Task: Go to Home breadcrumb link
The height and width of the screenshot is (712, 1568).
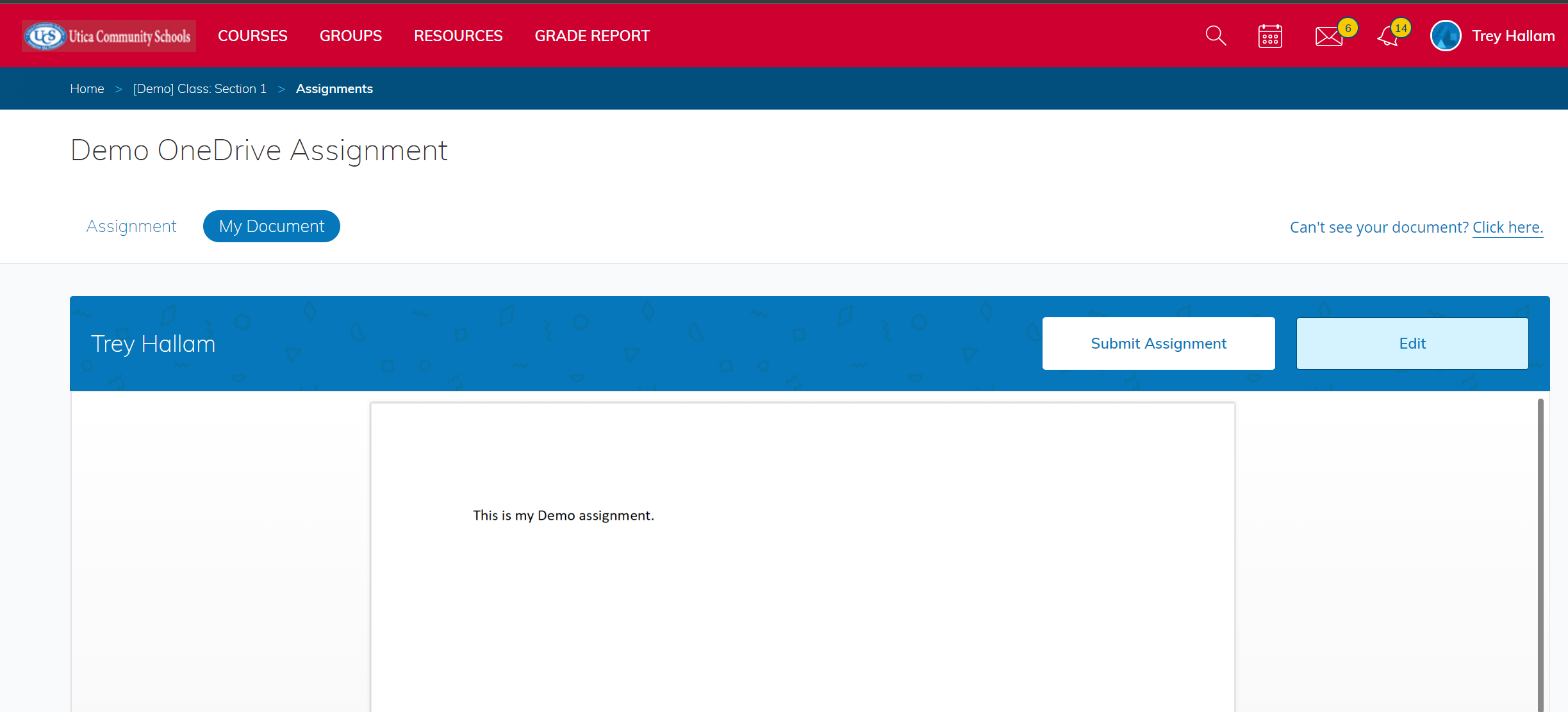Action: tap(87, 88)
